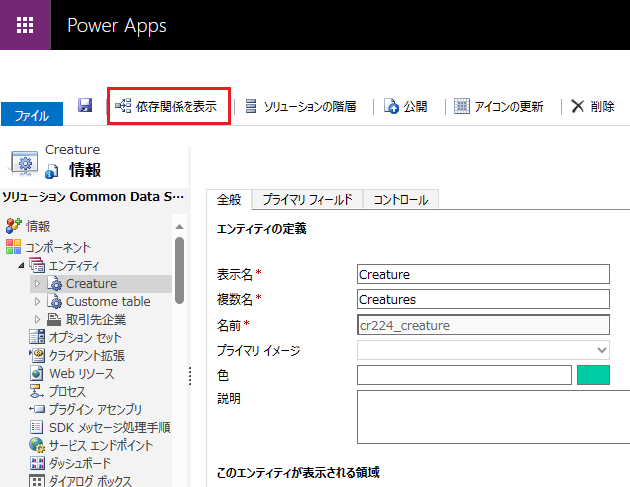Click 依存関係を表示 in the toolbar
The width and height of the screenshot is (630, 487).
(168, 106)
